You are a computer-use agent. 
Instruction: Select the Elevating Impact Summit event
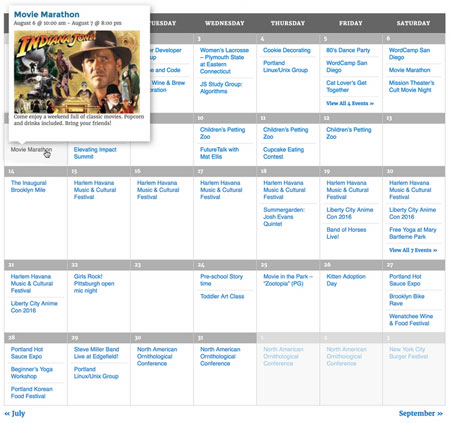(x=95, y=153)
